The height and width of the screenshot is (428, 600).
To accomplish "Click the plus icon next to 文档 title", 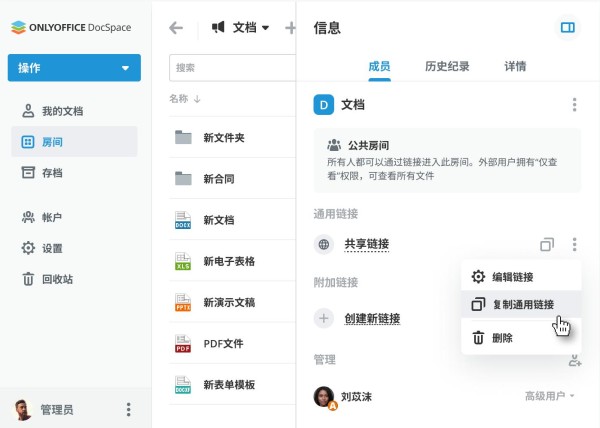I will point(290,28).
